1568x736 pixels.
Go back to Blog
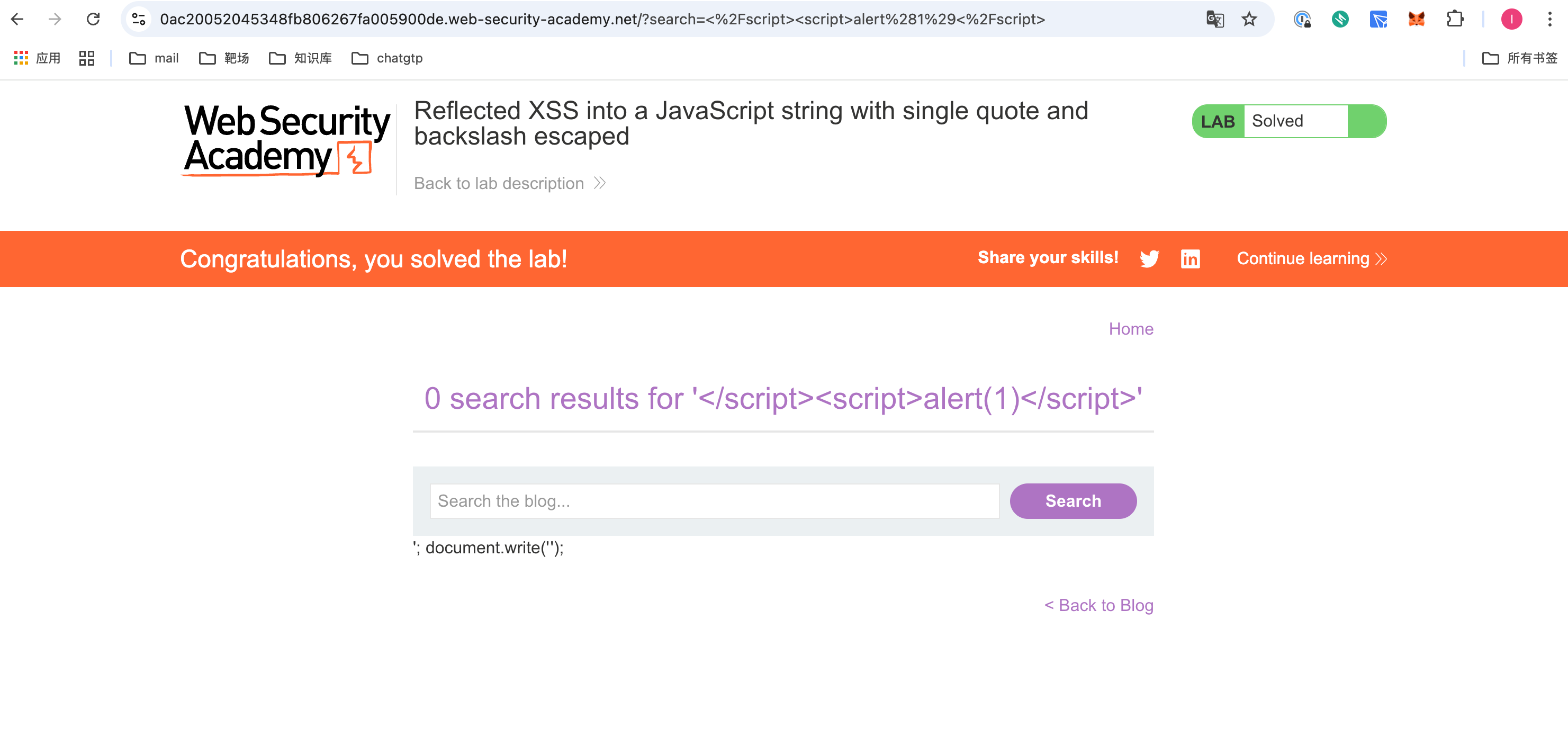click(x=1098, y=605)
